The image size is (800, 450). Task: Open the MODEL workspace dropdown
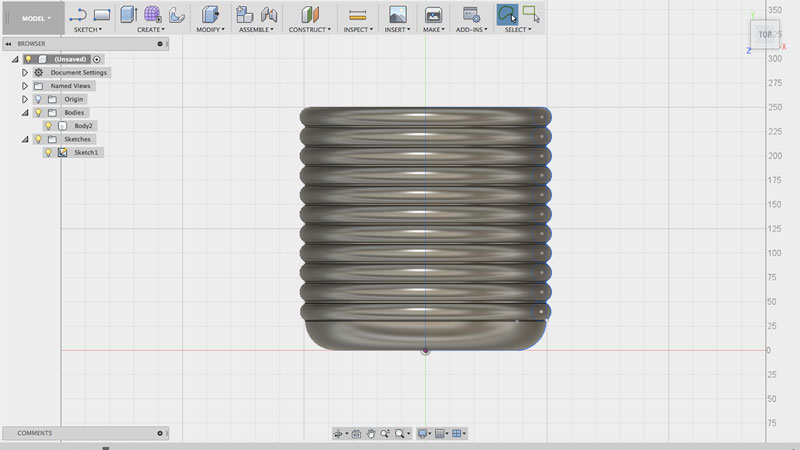click(37, 18)
